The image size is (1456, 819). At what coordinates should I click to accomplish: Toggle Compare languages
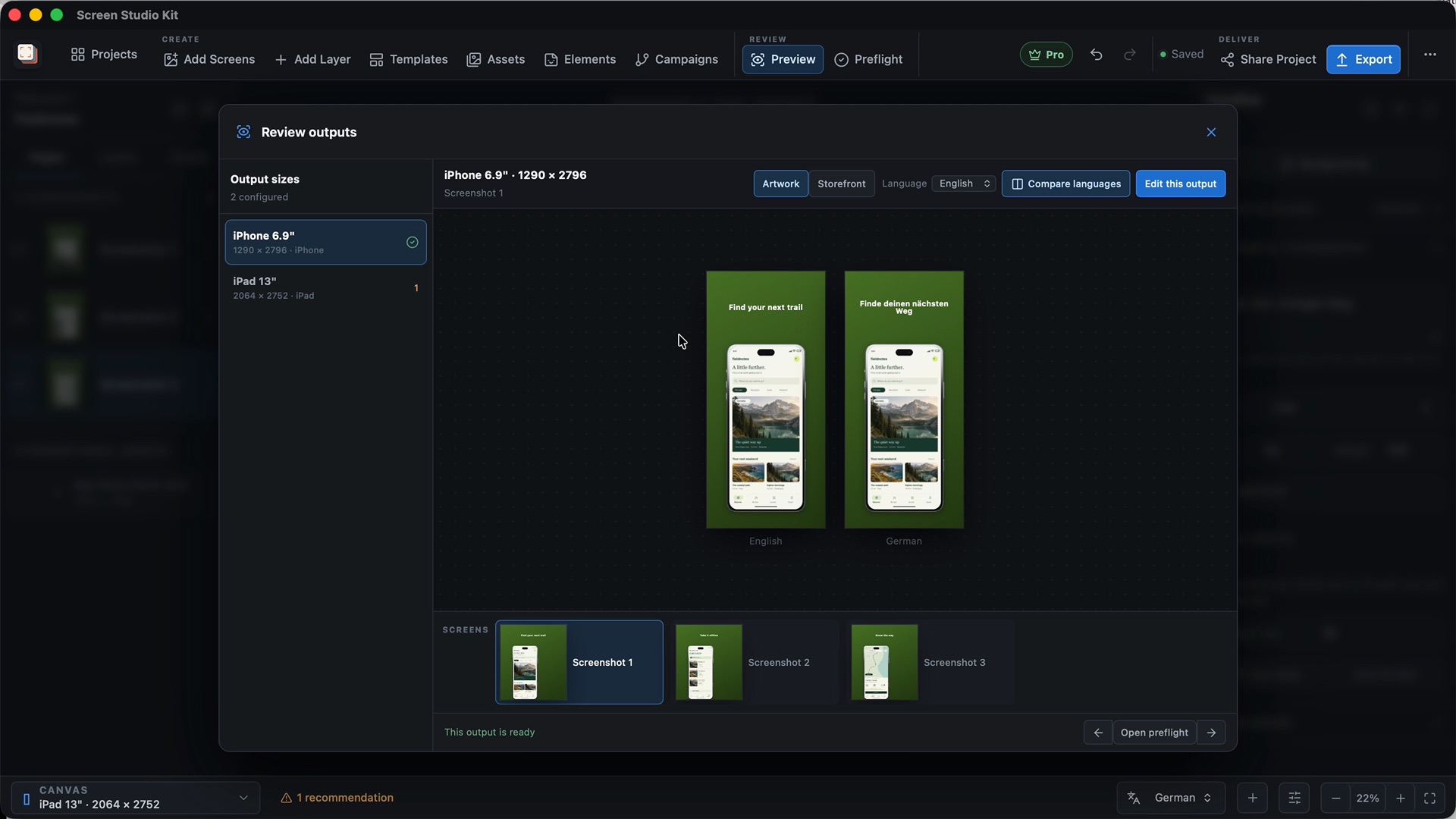[1065, 184]
